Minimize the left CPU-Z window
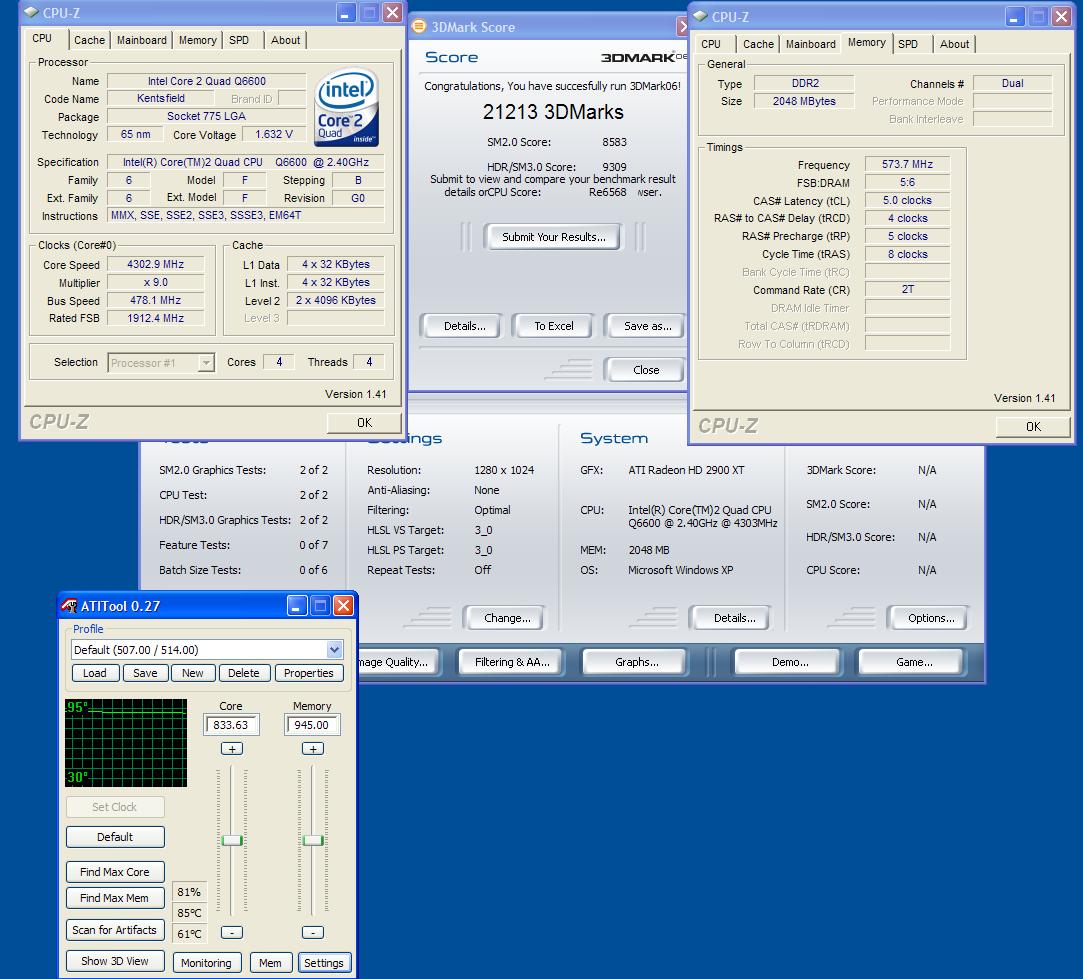Screen dimensions: 1083x979 coord(346,12)
